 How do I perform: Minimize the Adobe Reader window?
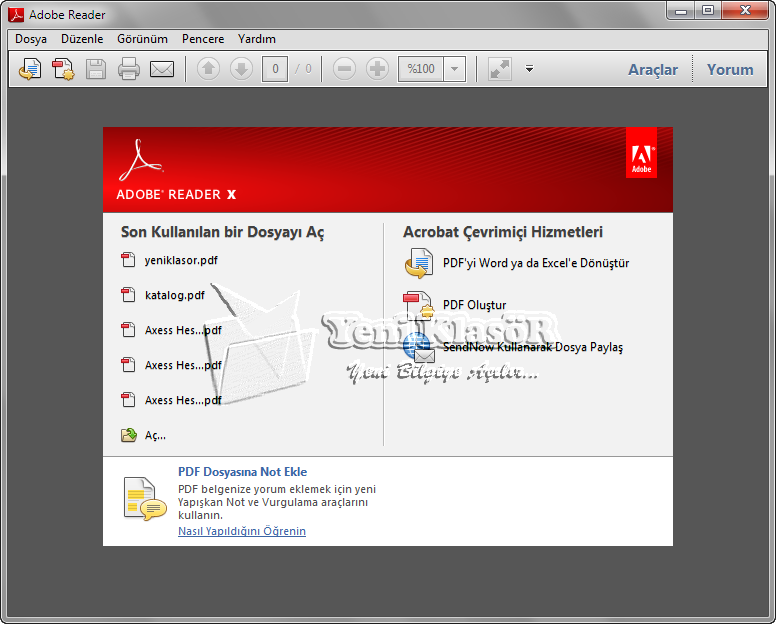(681, 11)
